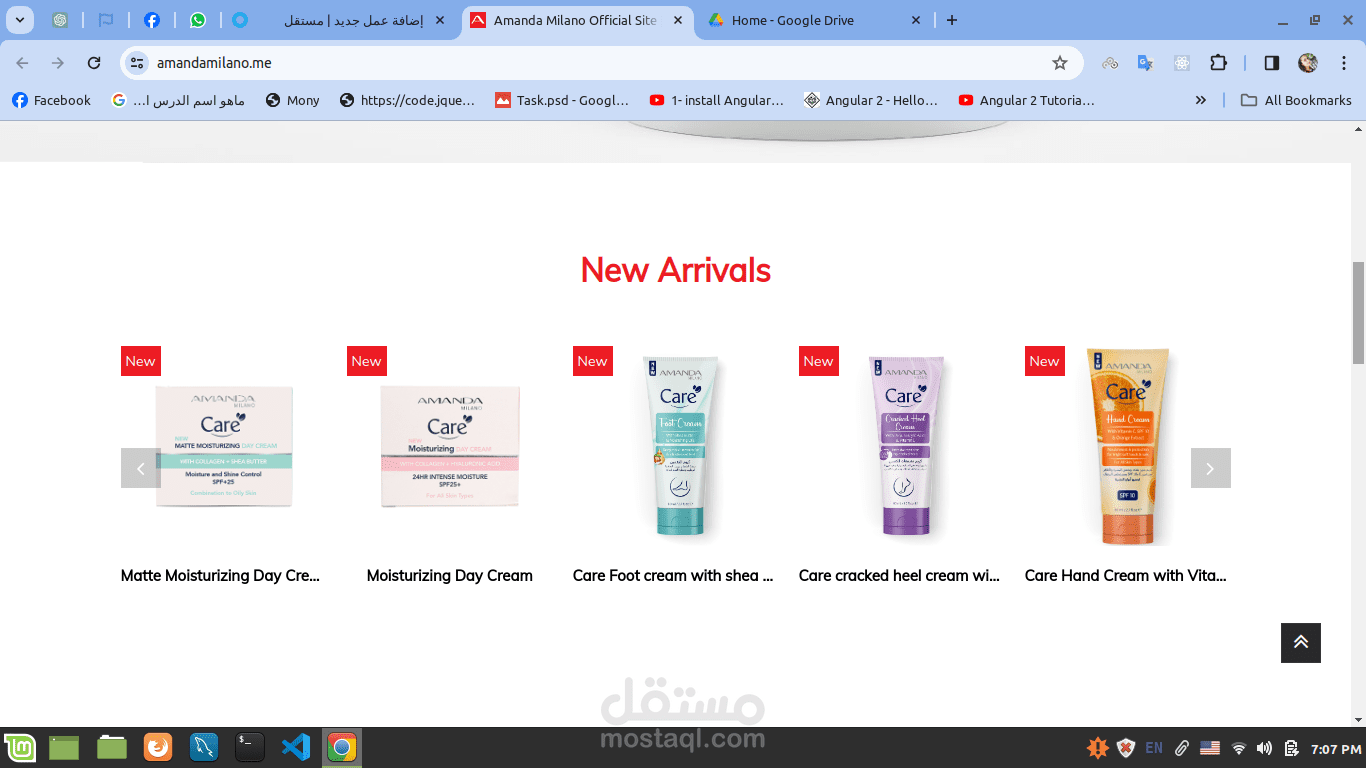Show the desktop from the taskbar

pyautogui.click(x=64, y=747)
